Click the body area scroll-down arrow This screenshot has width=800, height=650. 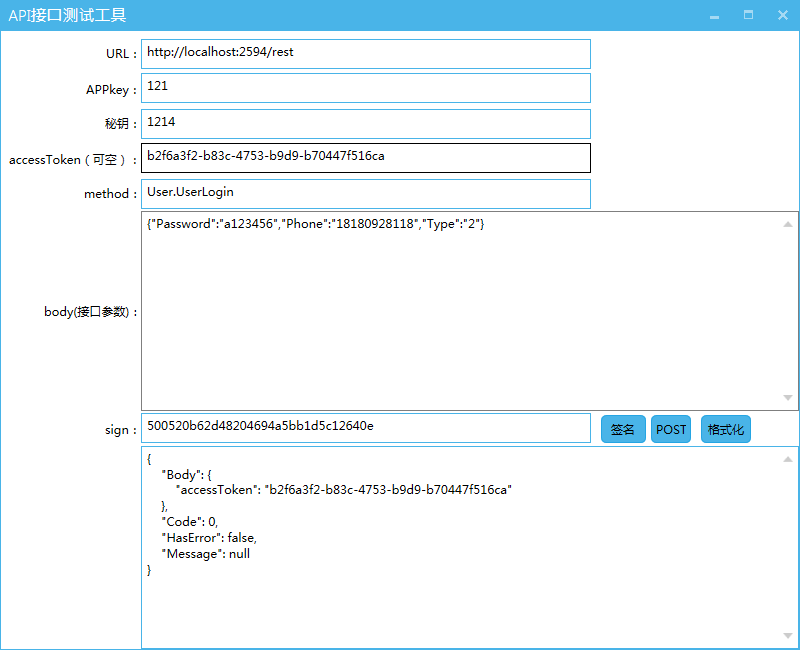click(x=788, y=398)
